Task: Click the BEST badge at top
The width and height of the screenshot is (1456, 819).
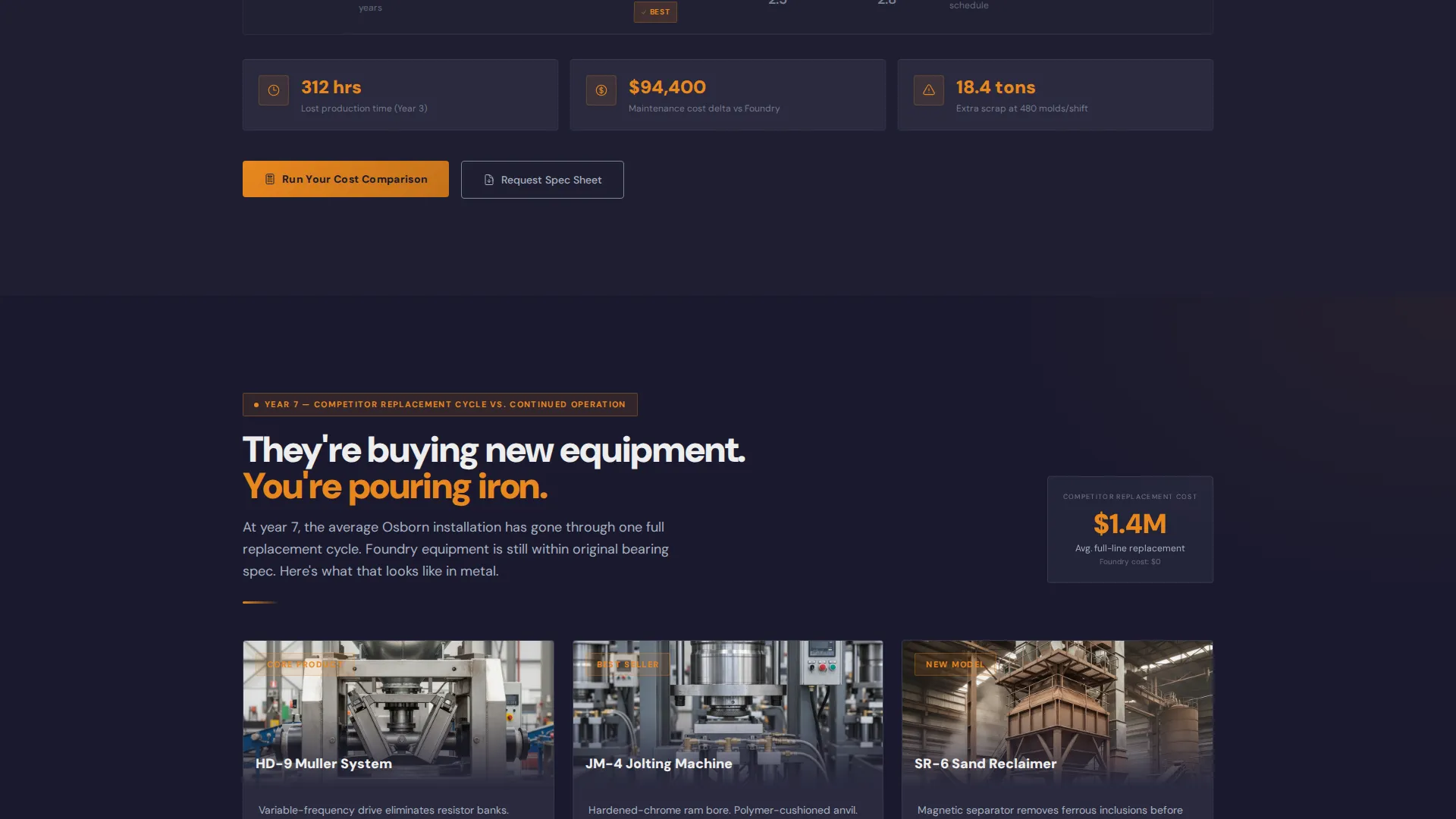Action: [655, 12]
